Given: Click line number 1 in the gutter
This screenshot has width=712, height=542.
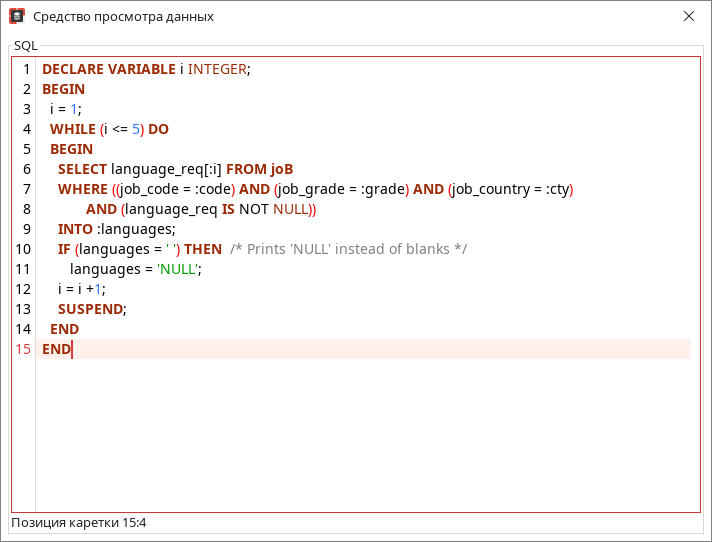Looking at the screenshot, I should 26,69.
